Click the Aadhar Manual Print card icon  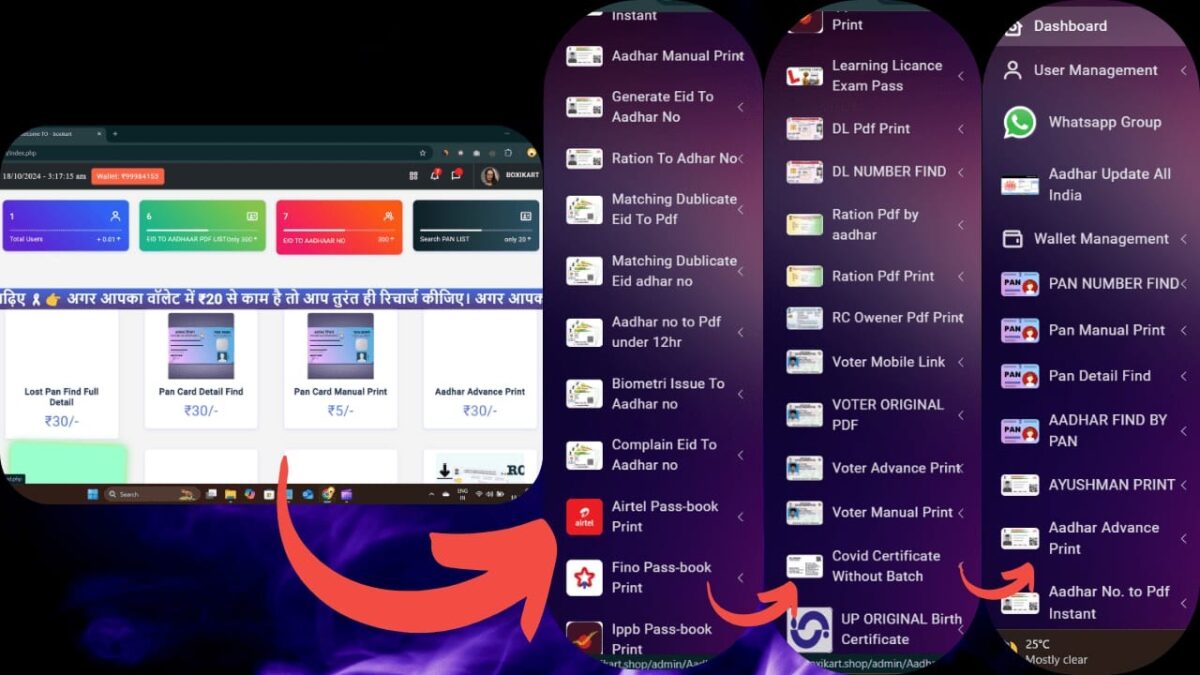(584, 56)
